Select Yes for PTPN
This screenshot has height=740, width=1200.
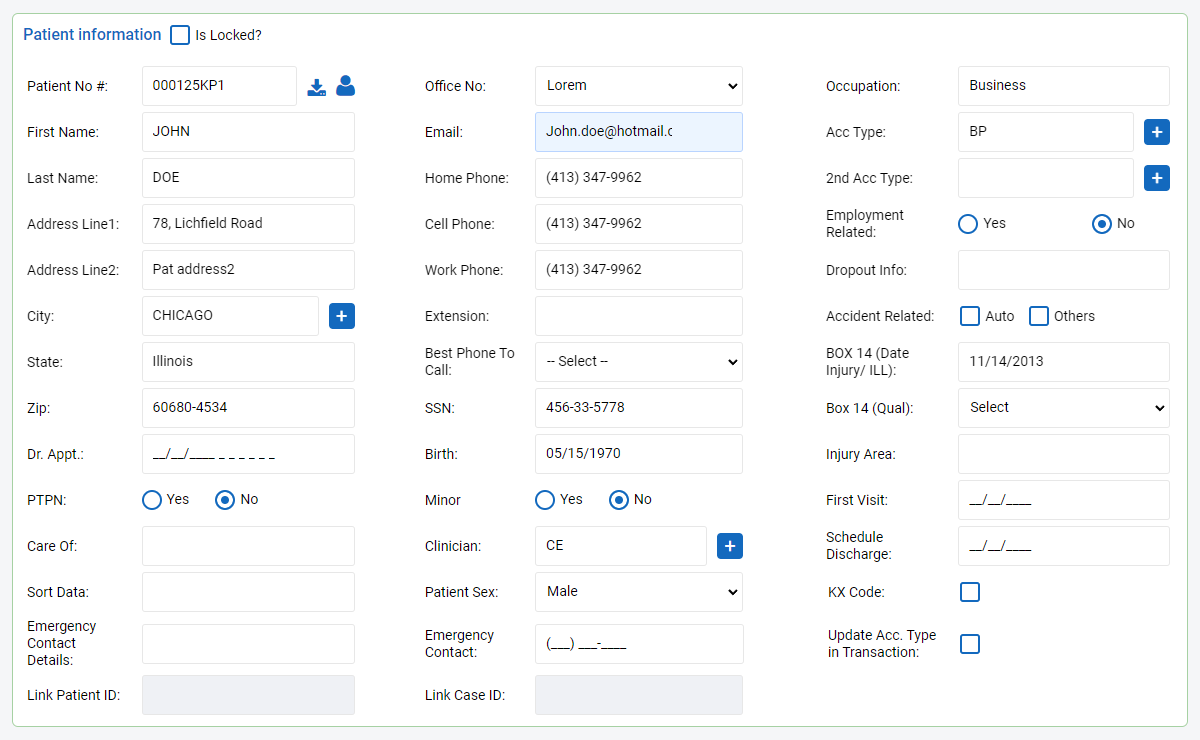(x=151, y=499)
